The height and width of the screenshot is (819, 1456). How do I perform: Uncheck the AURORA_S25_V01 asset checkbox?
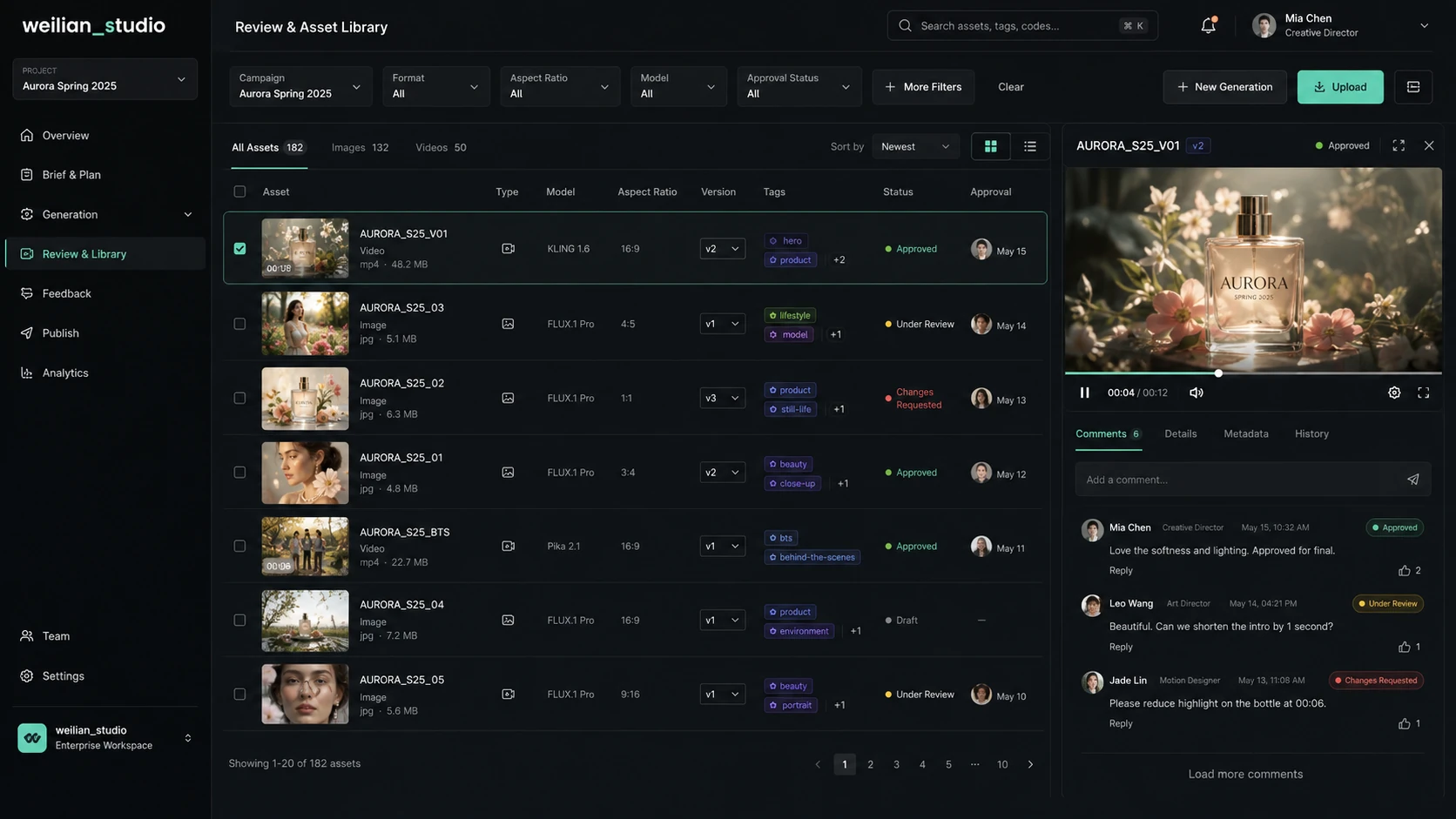(239, 249)
